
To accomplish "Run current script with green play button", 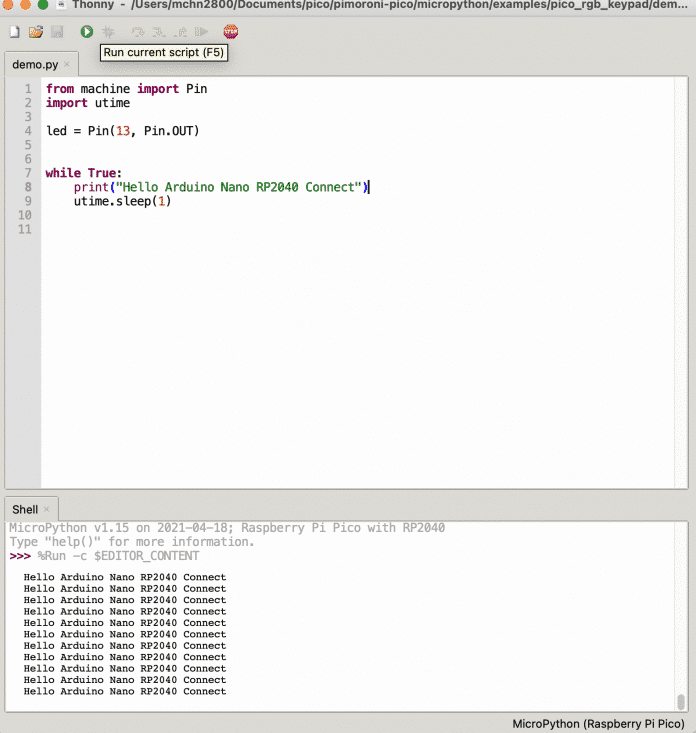I will tap(87, 32).
